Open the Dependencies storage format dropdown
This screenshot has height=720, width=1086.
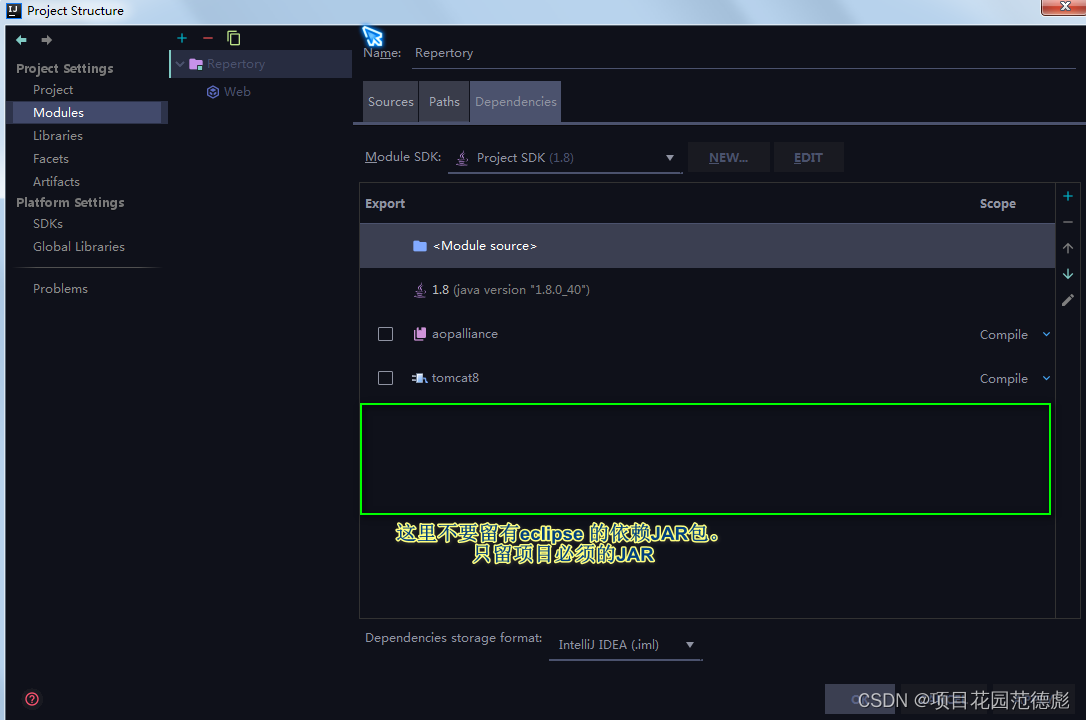click(625, 645)
